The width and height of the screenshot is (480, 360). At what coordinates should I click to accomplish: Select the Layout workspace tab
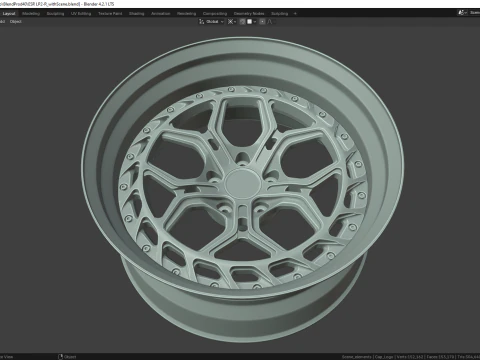tap(9, 14)
